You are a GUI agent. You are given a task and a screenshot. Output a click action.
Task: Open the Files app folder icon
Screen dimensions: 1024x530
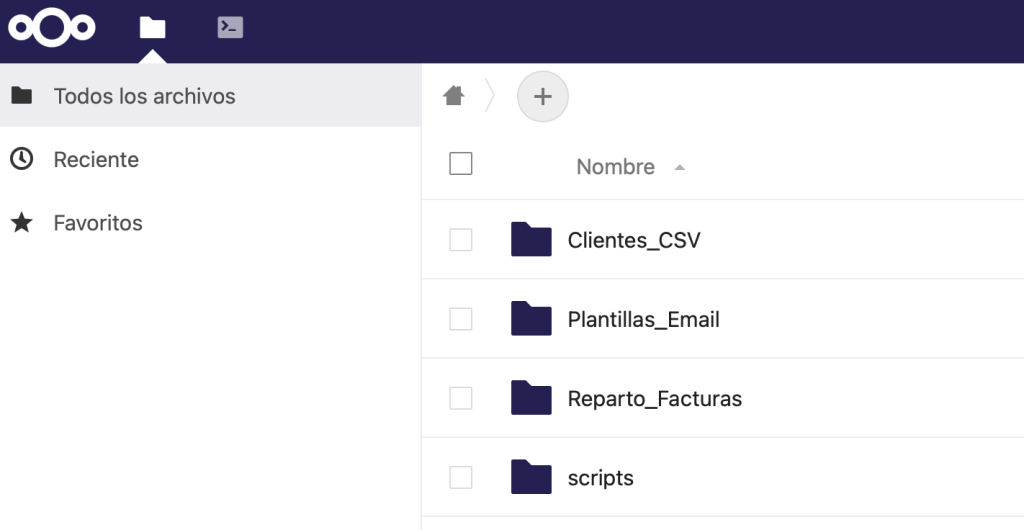click(152, 27)
